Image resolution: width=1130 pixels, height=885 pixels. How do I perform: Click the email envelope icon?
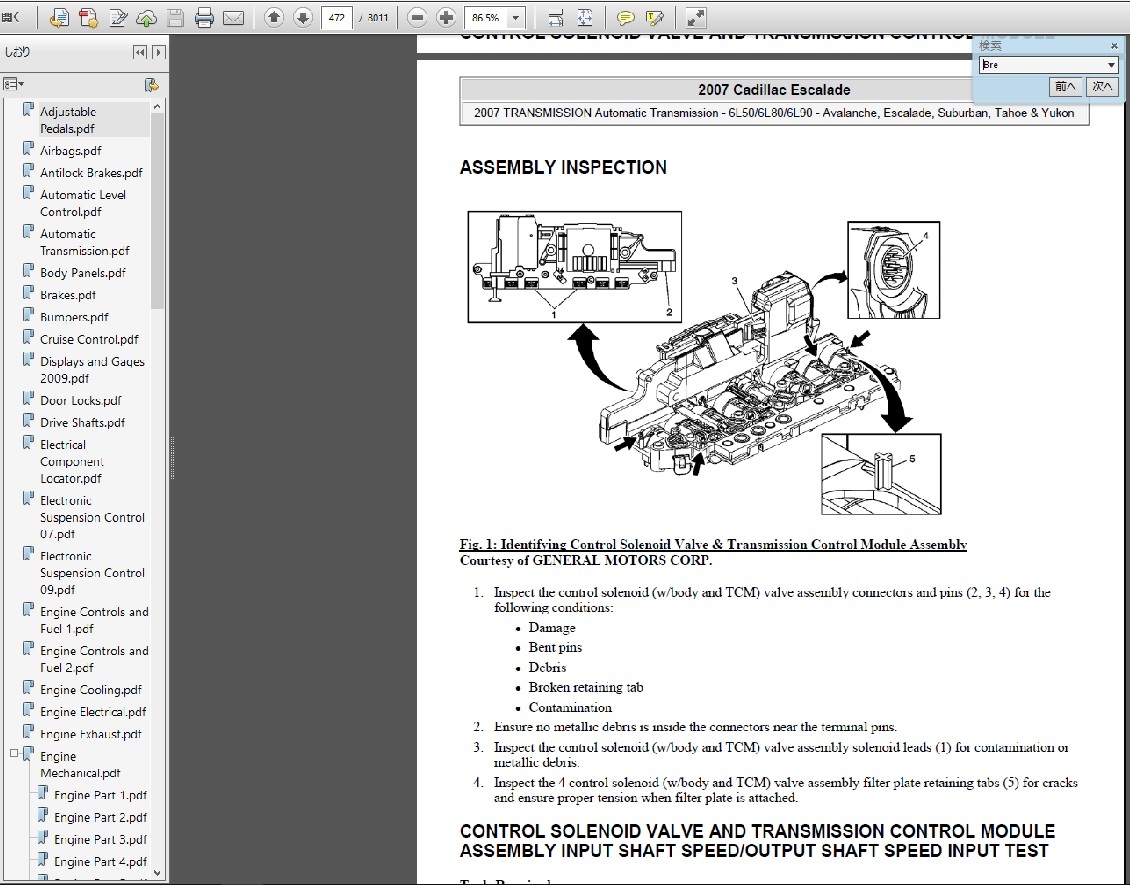(233, 18)
